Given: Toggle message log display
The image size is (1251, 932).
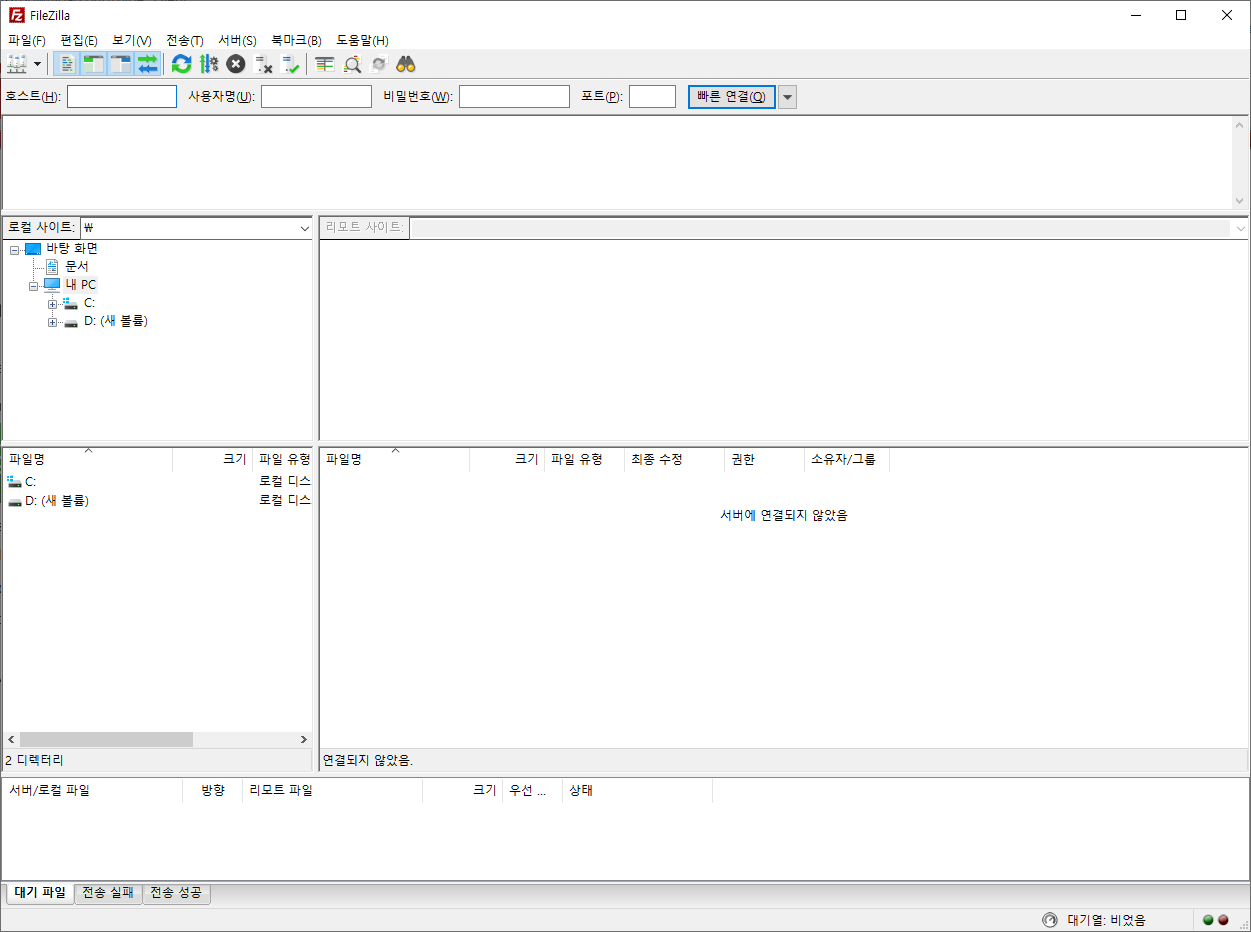Looking at the screenshot, I should coord(66,64).
